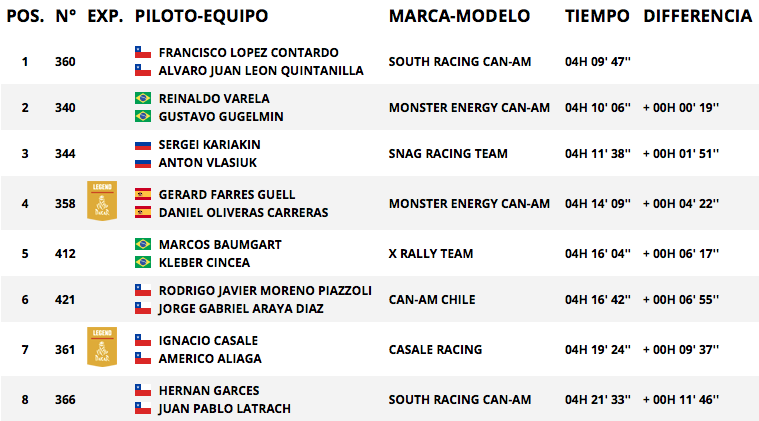This screenshot has width=759, height=421.
Task: Select the TIEMPO column header
Action: (597, 16)
